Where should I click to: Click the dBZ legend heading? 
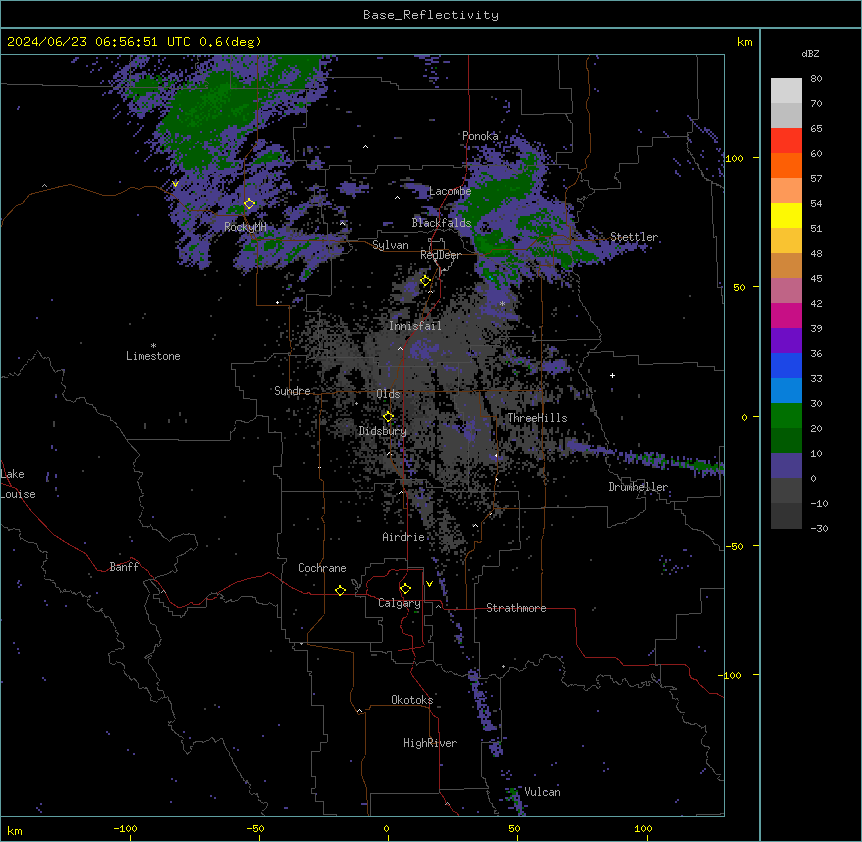[x=810, y=53]
